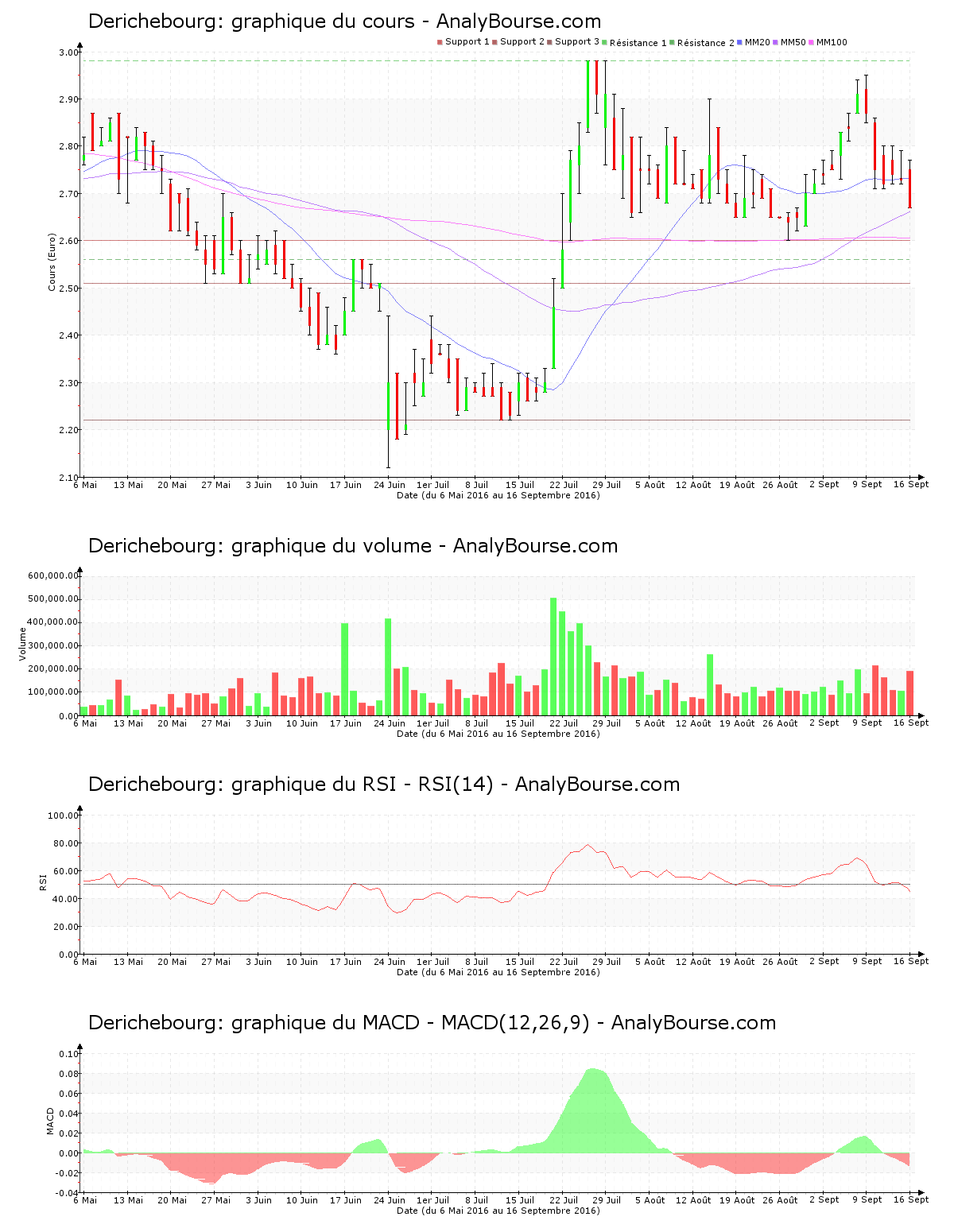Click '16 Sept' date under the MACD chart
This screenshot has height=1232, width=954.
coord(911,1199)
